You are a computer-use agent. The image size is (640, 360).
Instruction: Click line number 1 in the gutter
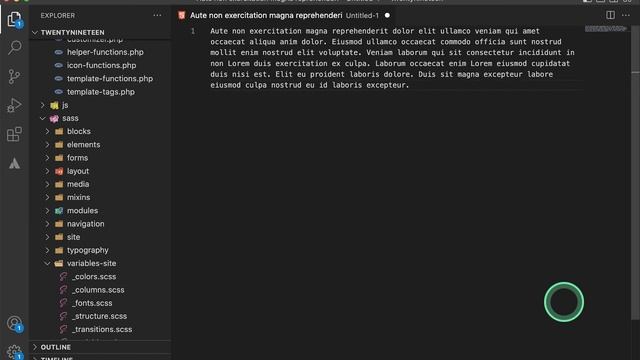click(x=193, y=31)
